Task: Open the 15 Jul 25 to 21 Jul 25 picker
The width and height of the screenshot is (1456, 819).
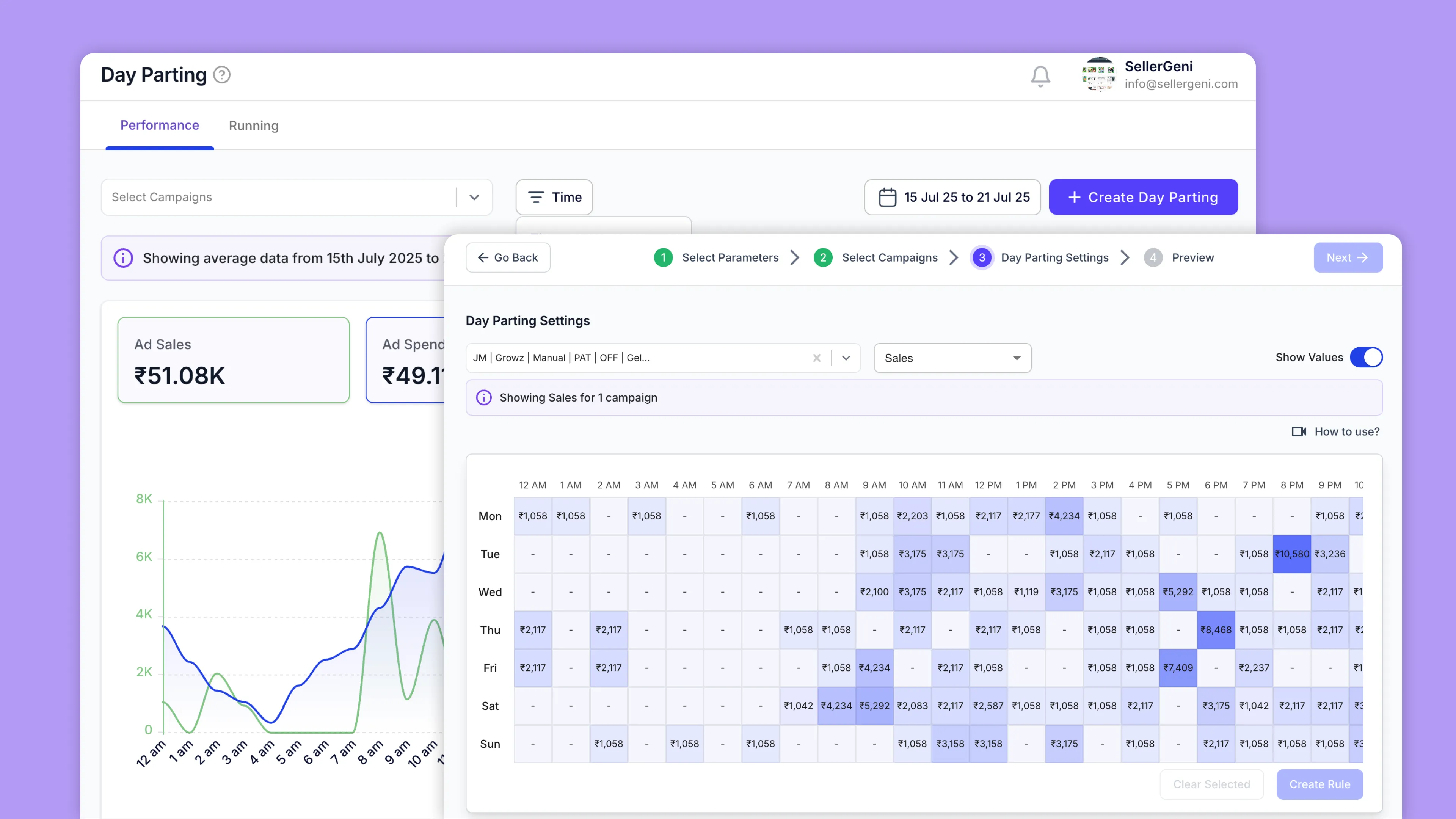Action: (952, 197)
